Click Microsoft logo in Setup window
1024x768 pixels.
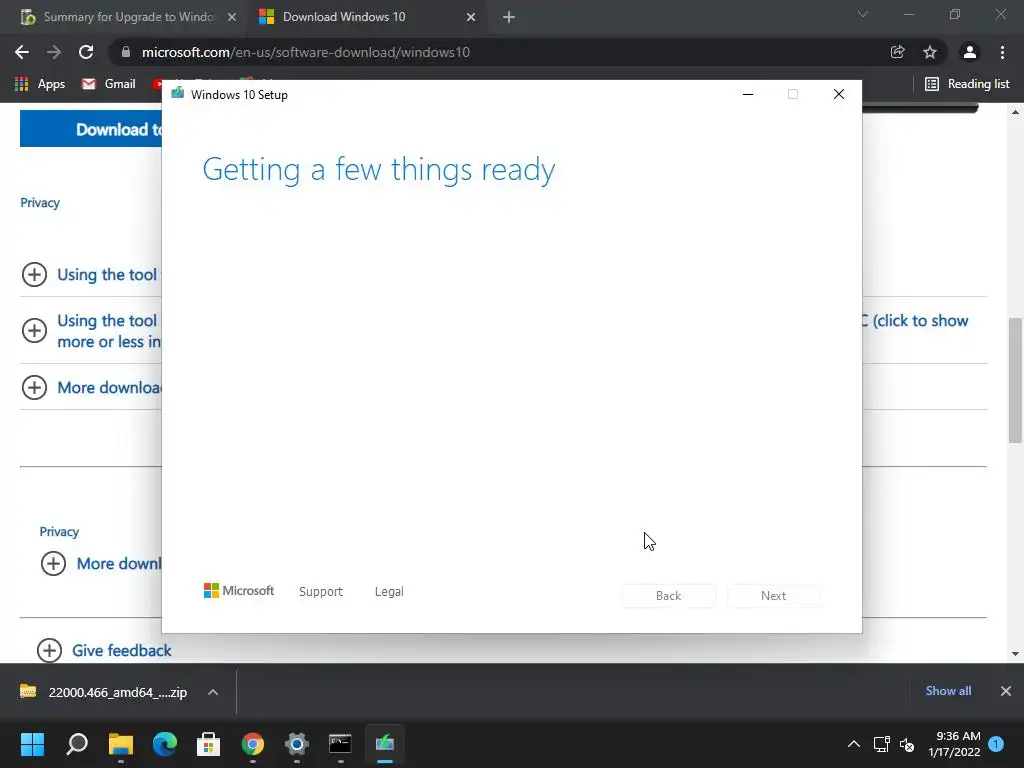(239, 591)
